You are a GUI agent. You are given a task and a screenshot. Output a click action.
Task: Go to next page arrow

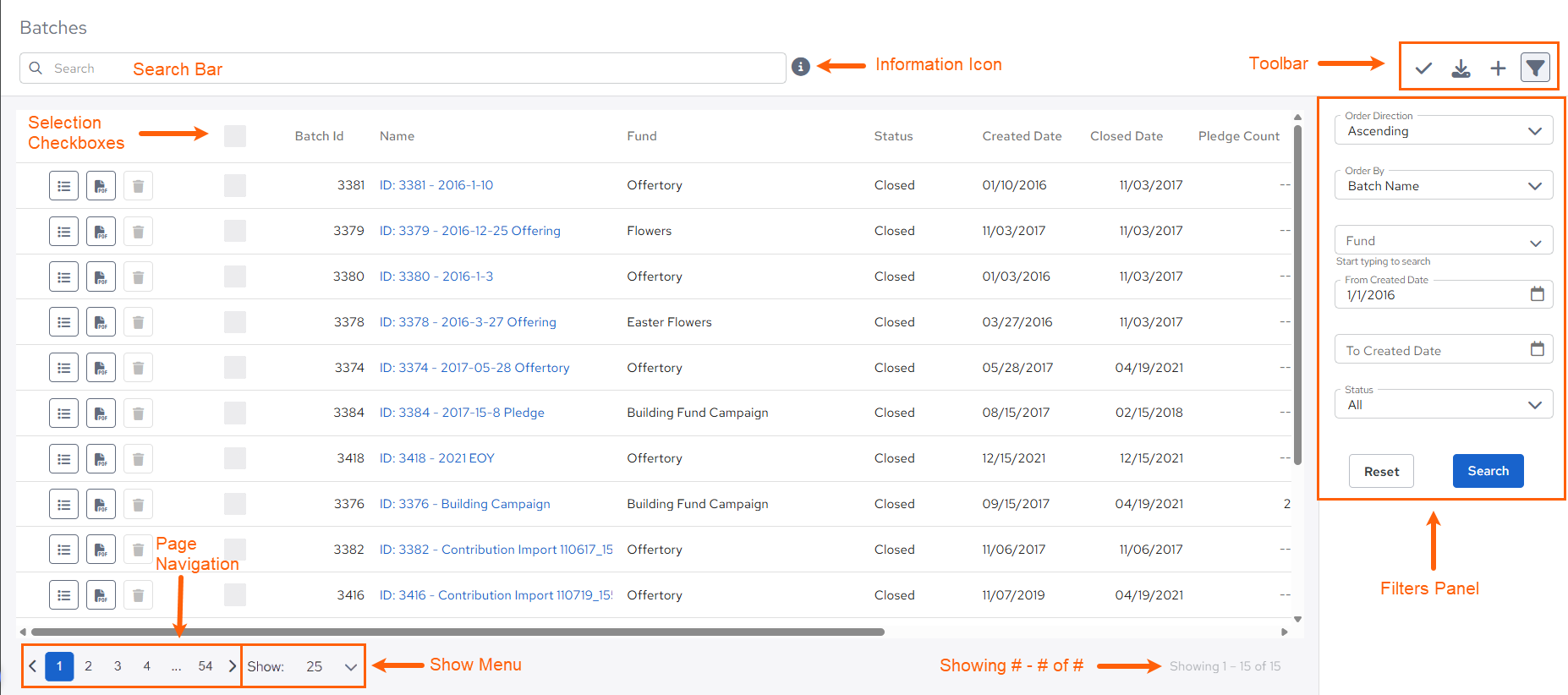[x=232, y=666]
